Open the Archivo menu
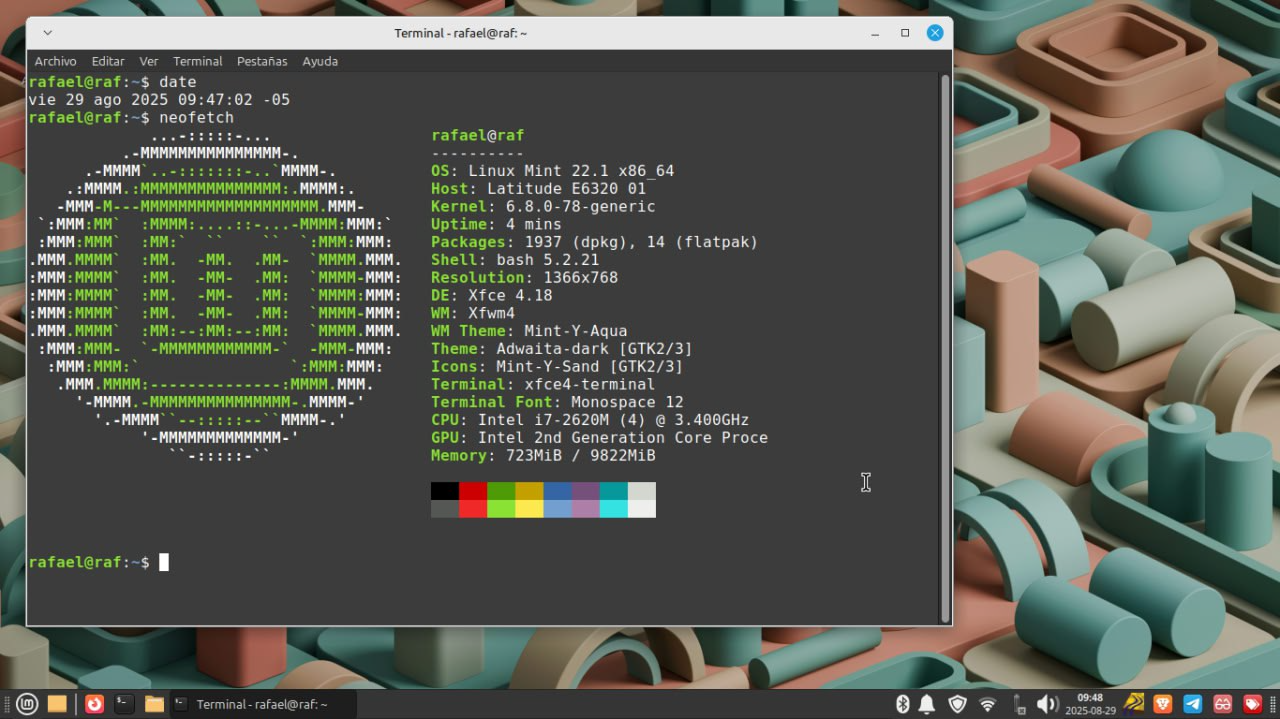1280x719 pixels. (x=55, y=61)
